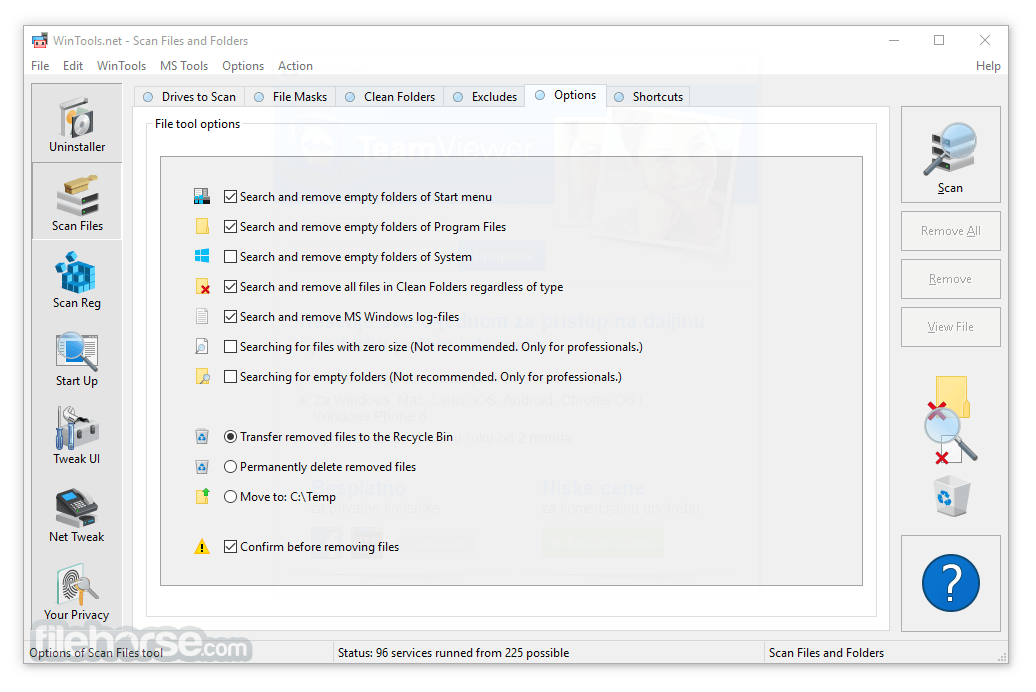Click the blue question mark help icon
This screenshot has width=1036, height=692.
(x=950, y=583)
